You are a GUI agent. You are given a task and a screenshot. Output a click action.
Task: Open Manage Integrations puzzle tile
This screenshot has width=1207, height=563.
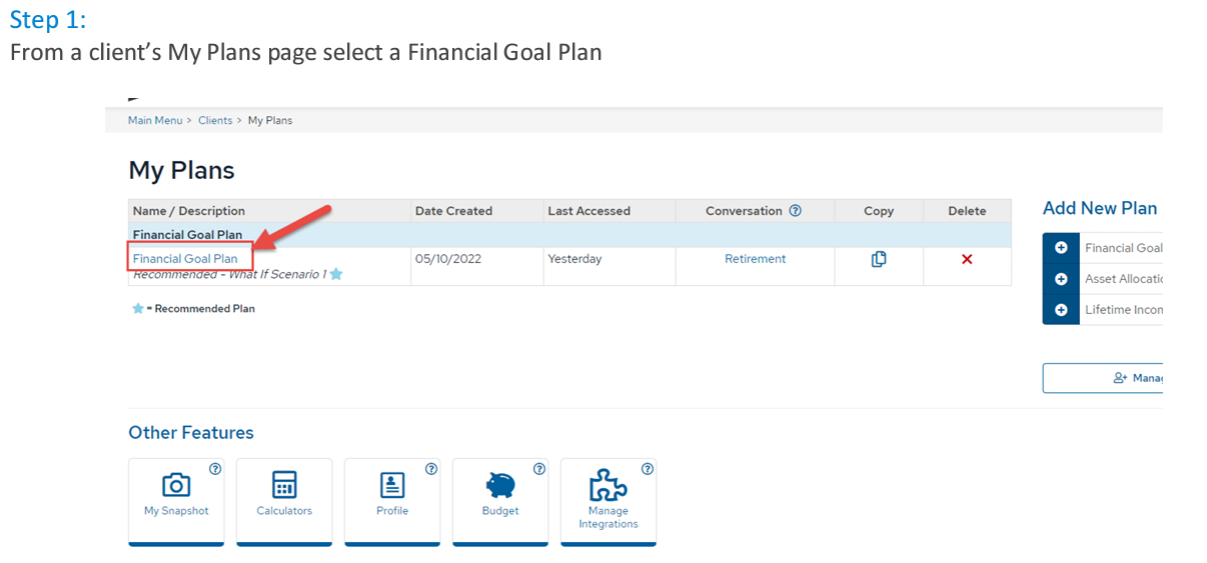[x=608, y=502]
